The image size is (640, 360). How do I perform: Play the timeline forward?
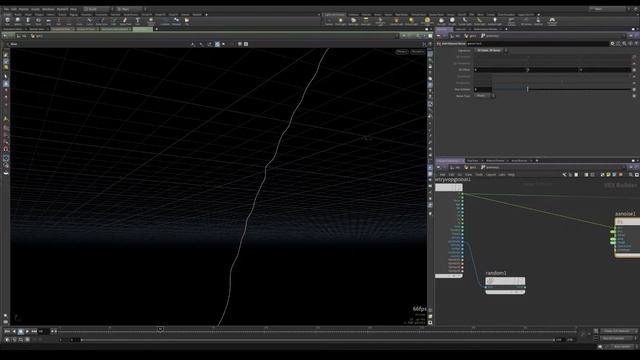click(27, 331)
